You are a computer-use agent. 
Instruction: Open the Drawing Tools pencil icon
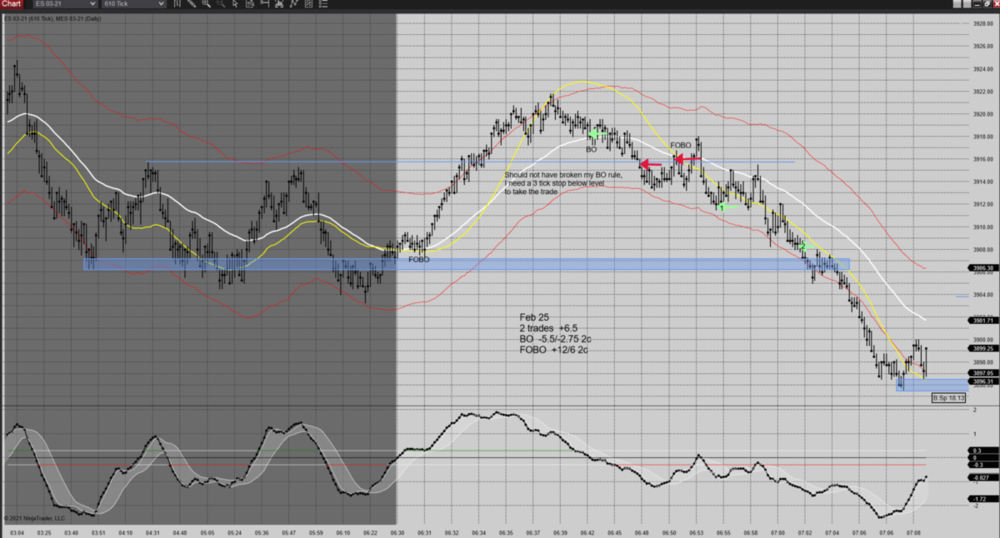pyautogui.click(x=191, y=4)
